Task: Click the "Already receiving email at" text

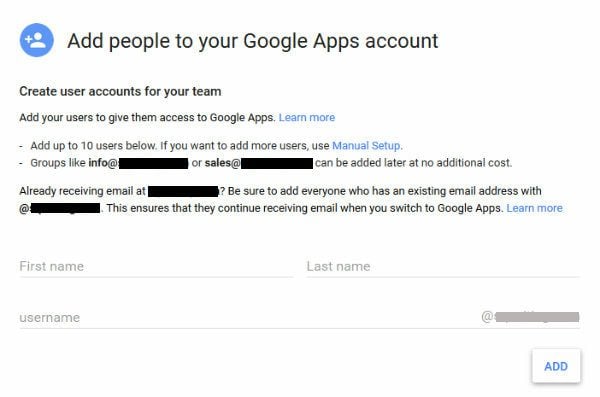Action: [82, 191]
